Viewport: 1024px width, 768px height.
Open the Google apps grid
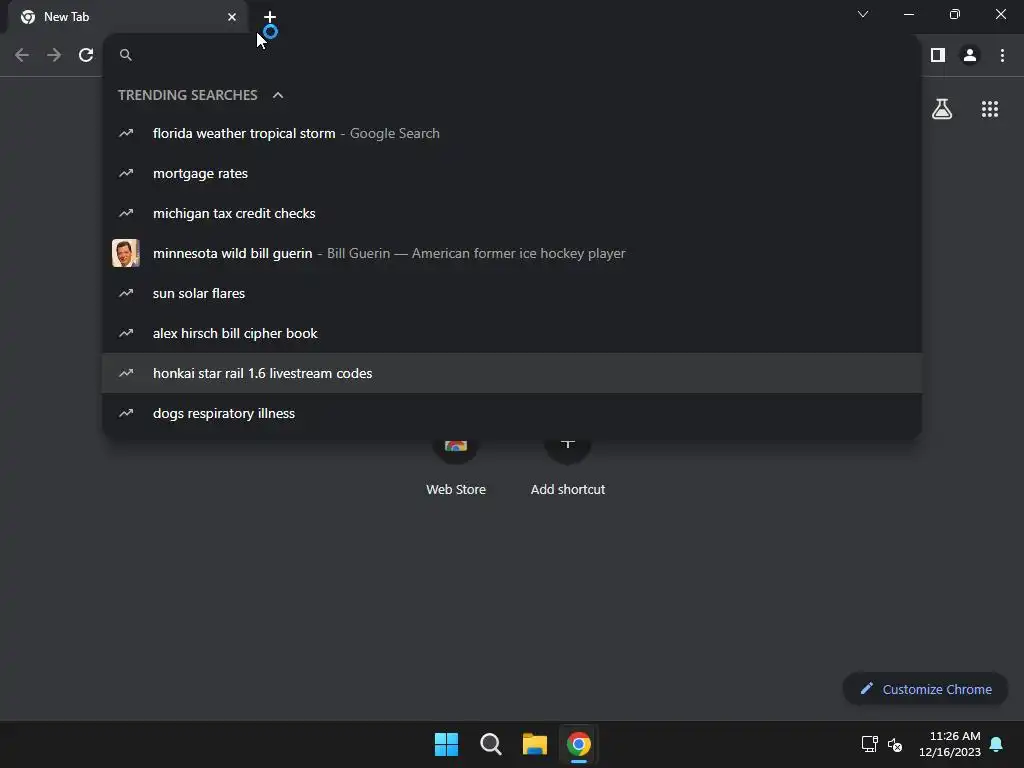tap(990, 109)
